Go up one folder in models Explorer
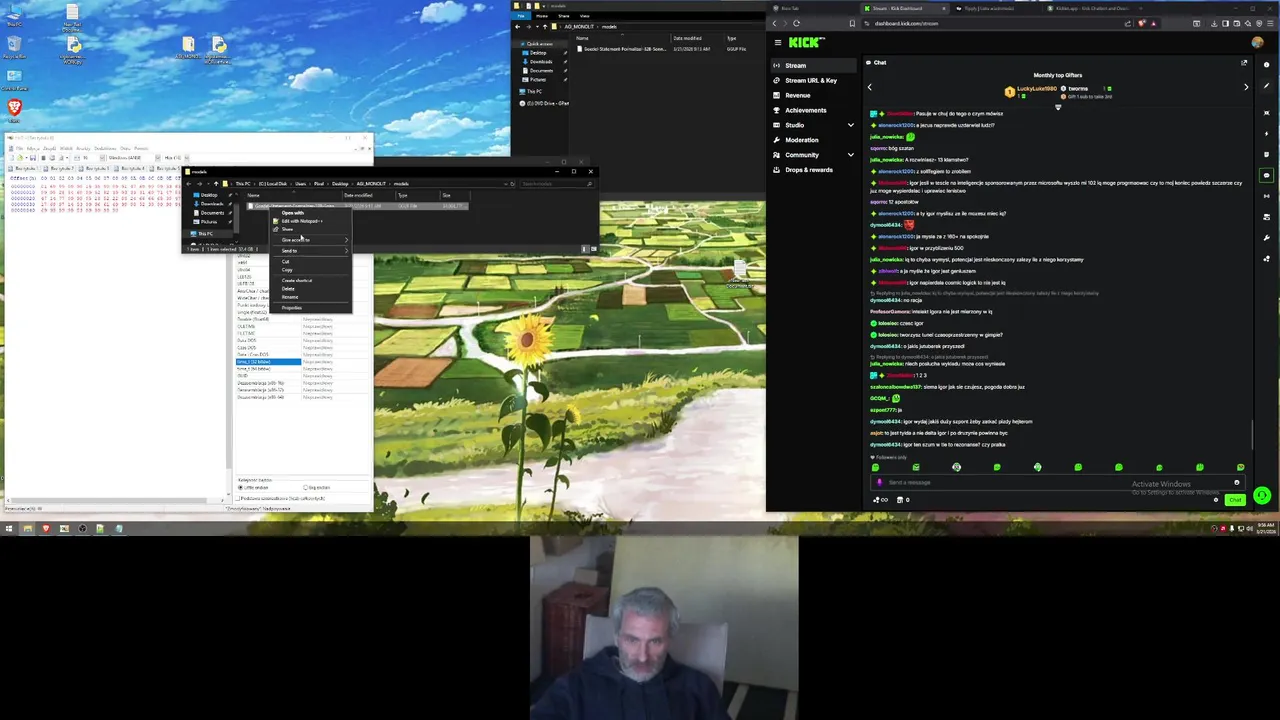The image size is (1280, 720). [216, 184]
